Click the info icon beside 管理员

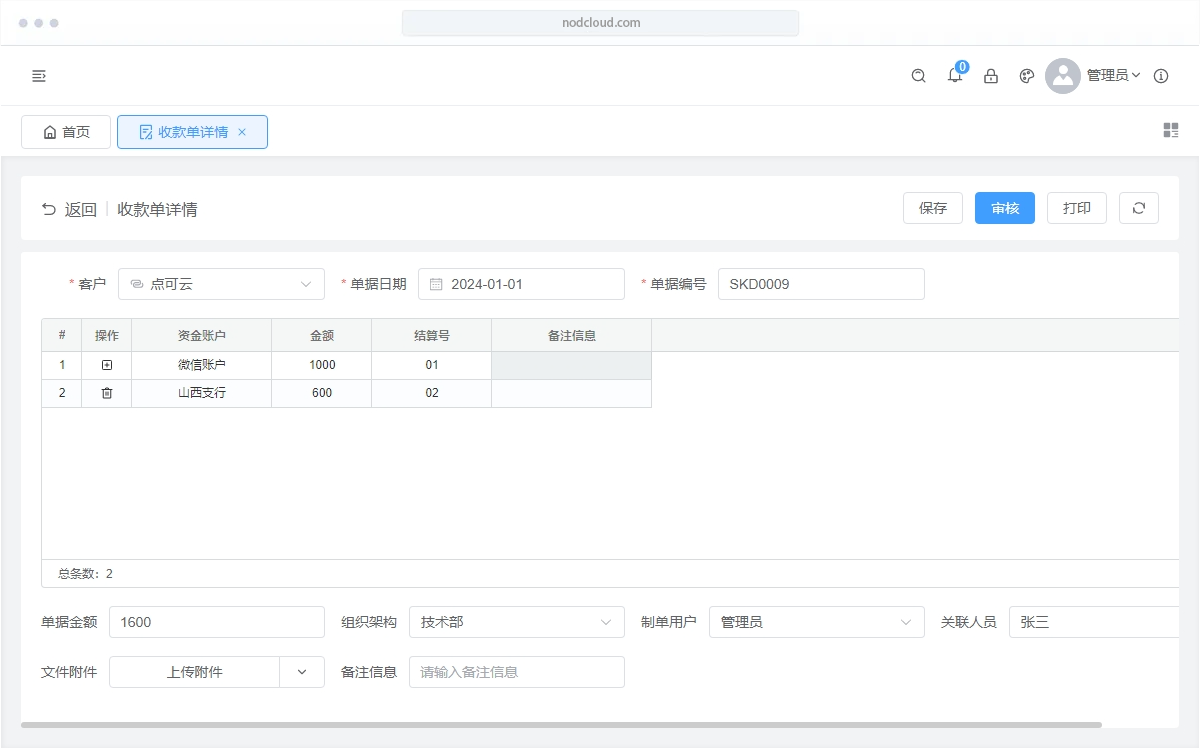tap(1161, 76)
